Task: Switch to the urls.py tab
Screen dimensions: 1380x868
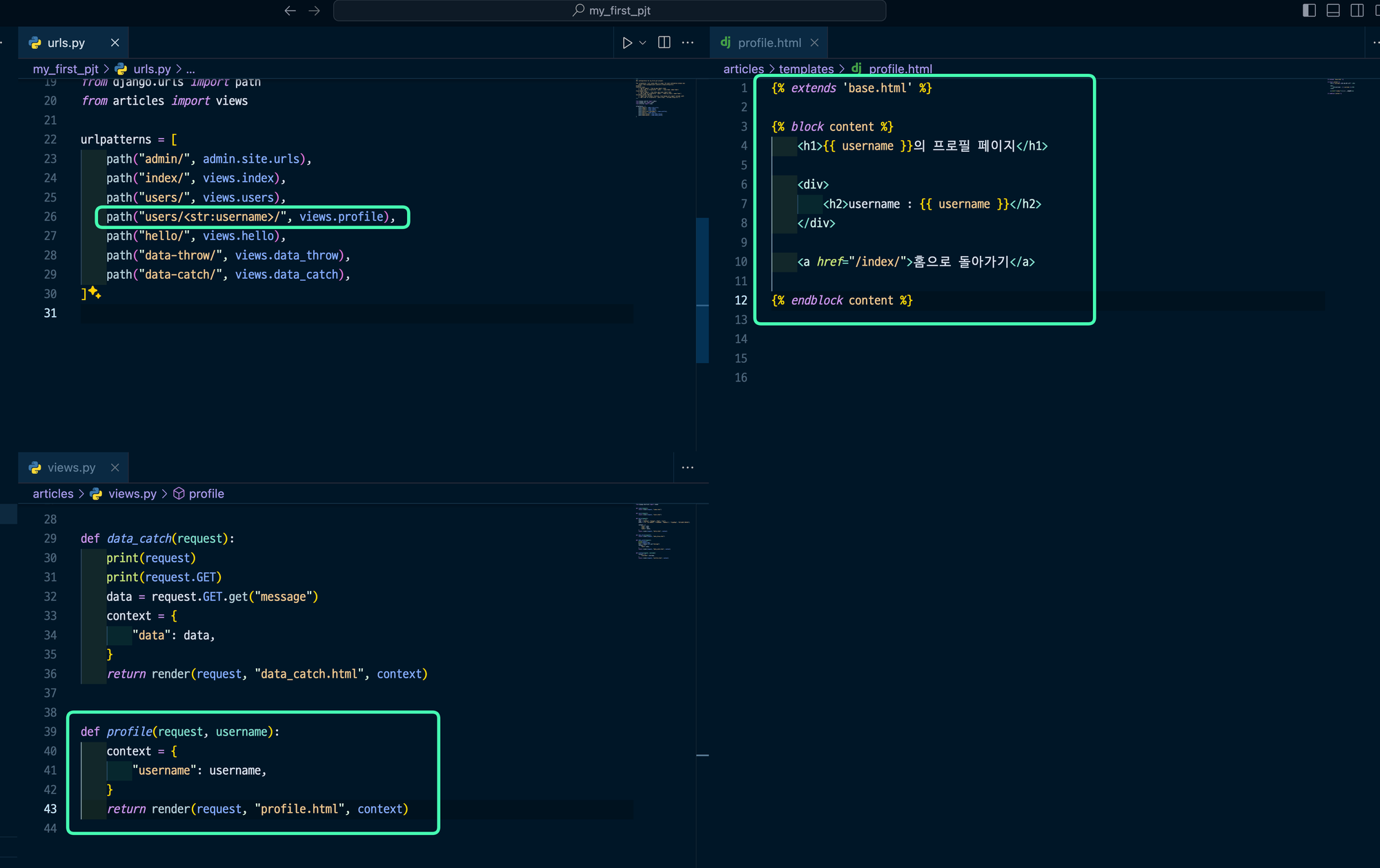Action: (x=66, y=43)
